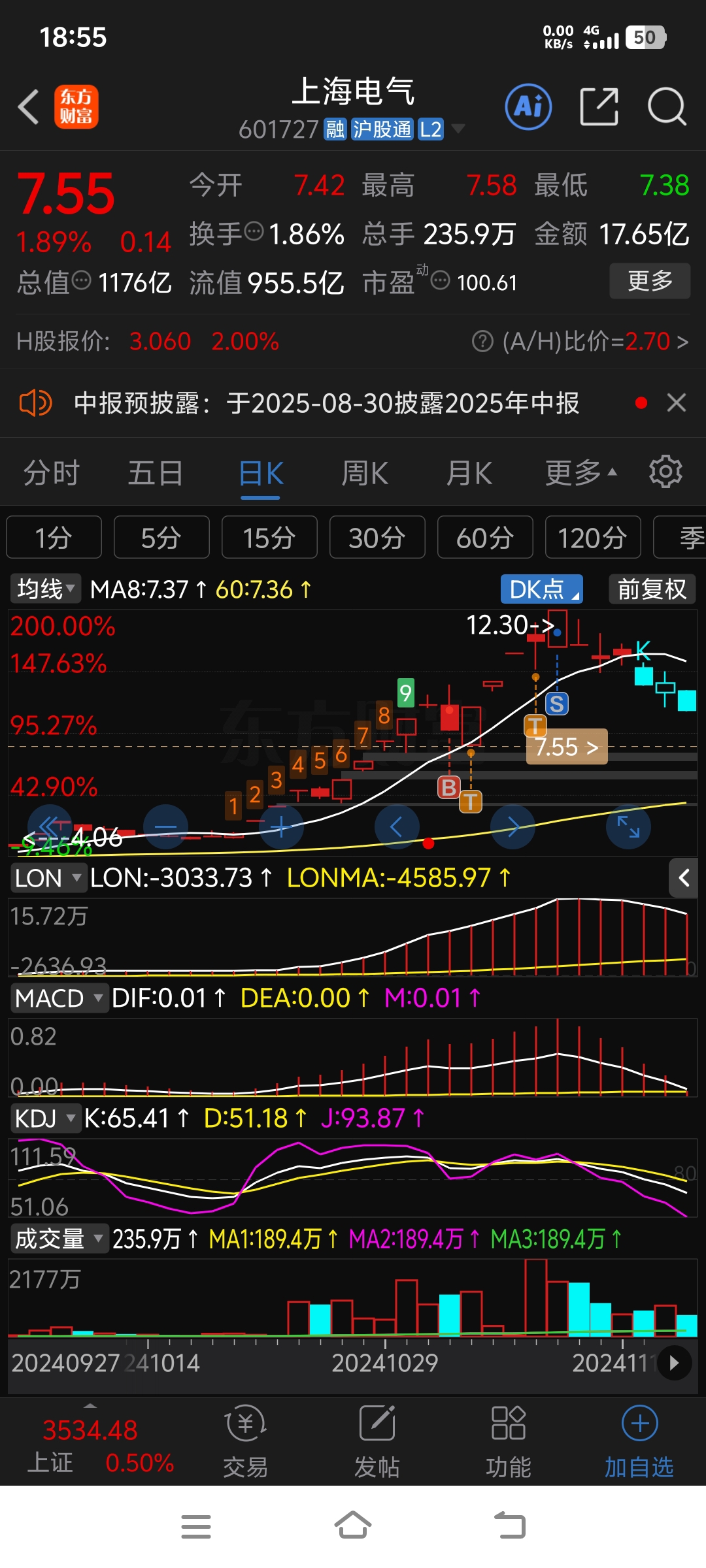Expand stock code dropdown arrow
This screenshot has height=1568, width=706.
coord(458,129)
